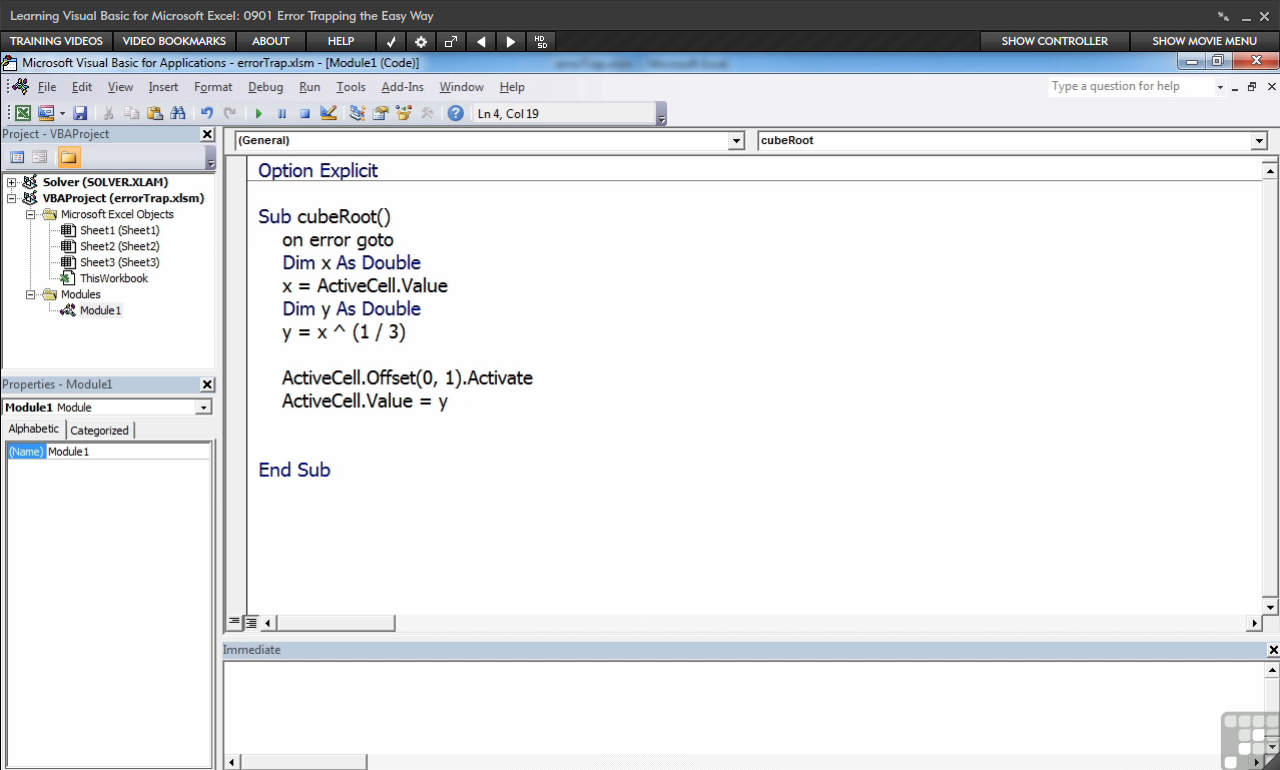Image resolution: width=1280 pixels, height=770 pixels.
Task: Close the Project - VBAProject panel
Action: tap(207, 134)
